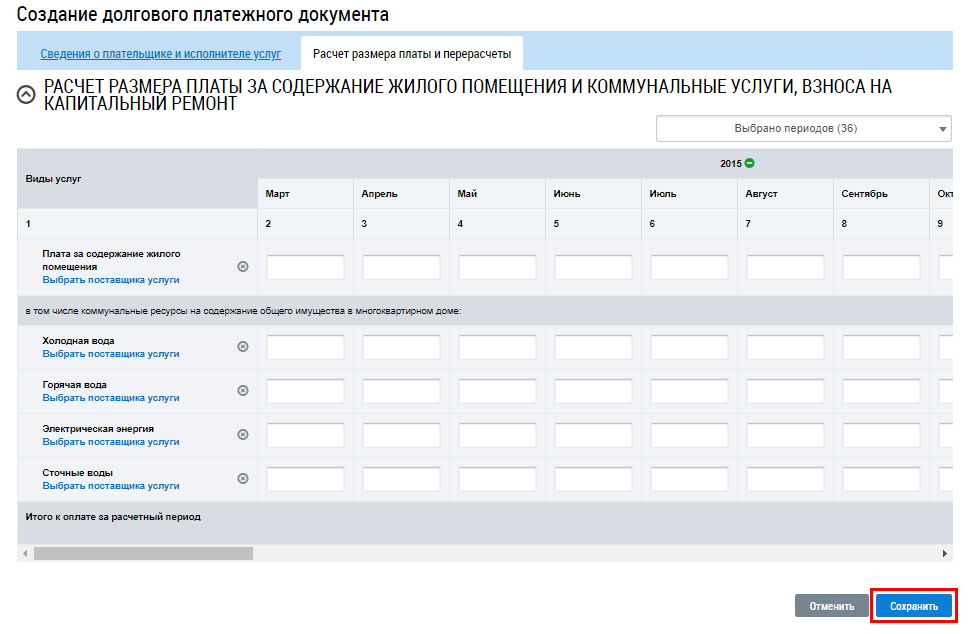978x634 pixels.
Task: Click the scrollbar right arrow
Action: point(944,554)
